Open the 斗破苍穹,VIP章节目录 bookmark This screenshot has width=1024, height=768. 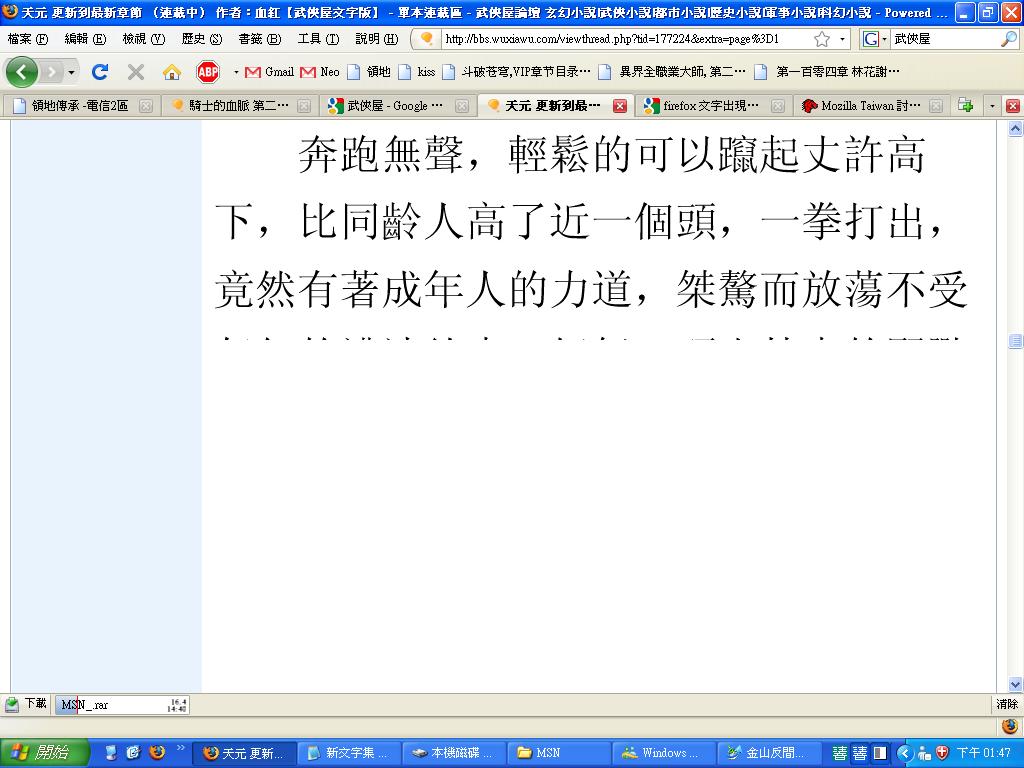tap(516, 72)
